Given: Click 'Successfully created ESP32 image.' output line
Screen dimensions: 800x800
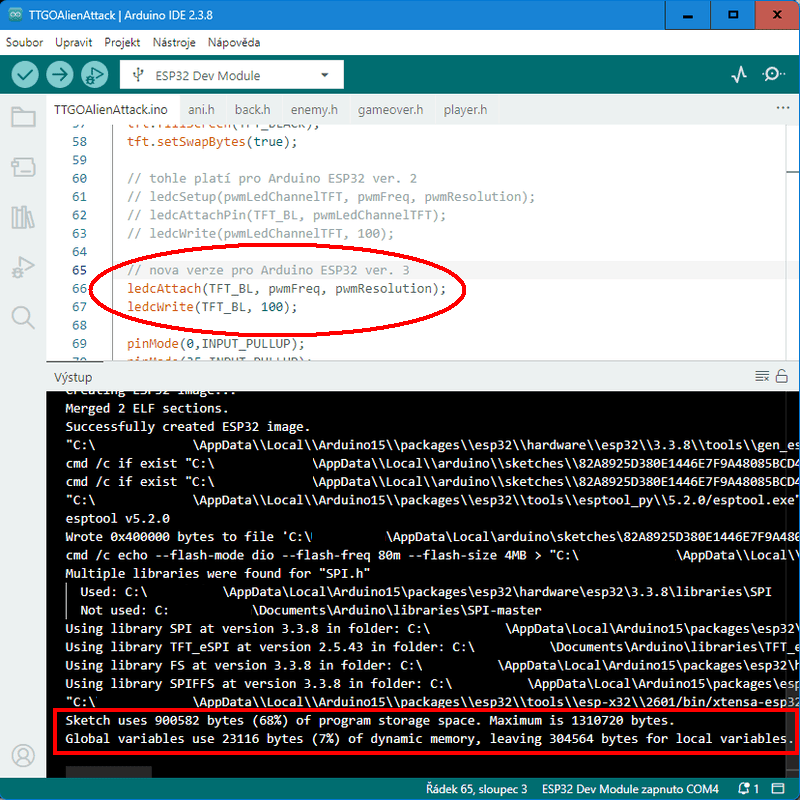Looking at the screenshot, I should tap(188, 427).
